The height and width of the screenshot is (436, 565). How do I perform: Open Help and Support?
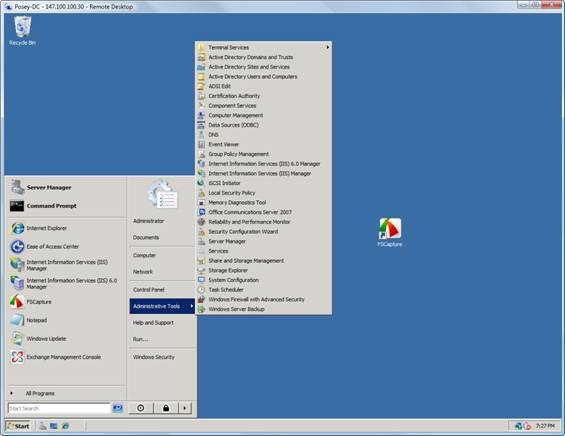click(x=153, y=322)
